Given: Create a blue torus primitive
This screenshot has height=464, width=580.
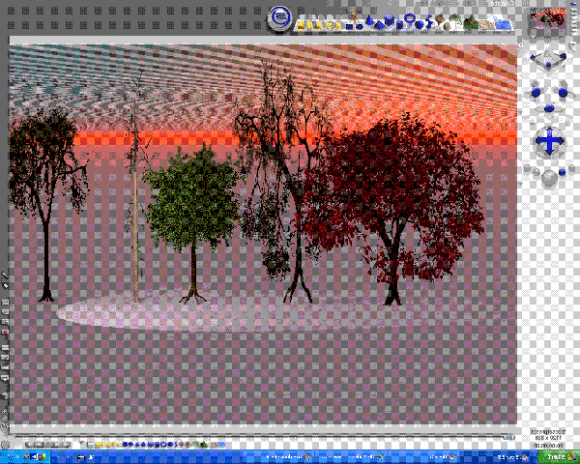Looking at the screenshot, I should [409, 18].
